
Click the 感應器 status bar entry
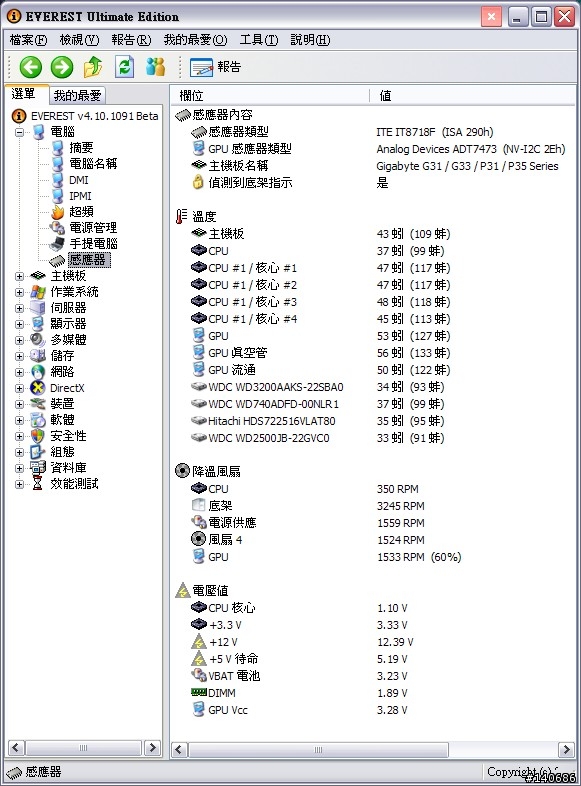tap(35, 772)
